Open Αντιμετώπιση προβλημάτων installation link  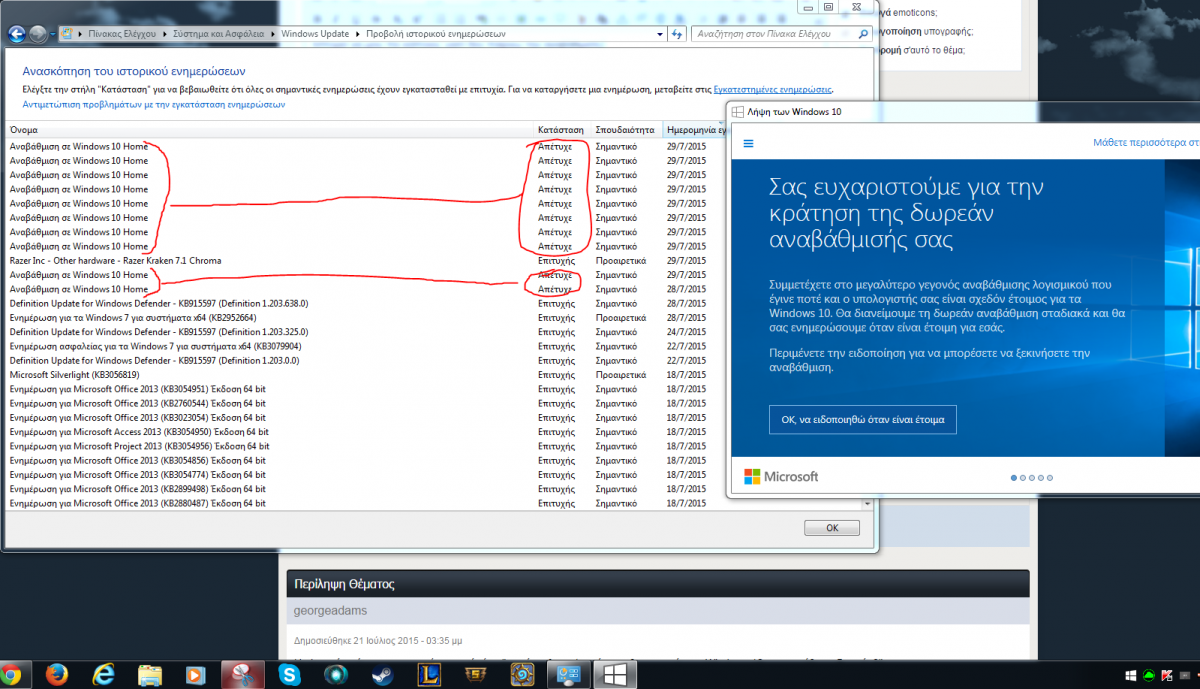click(154, 104)
